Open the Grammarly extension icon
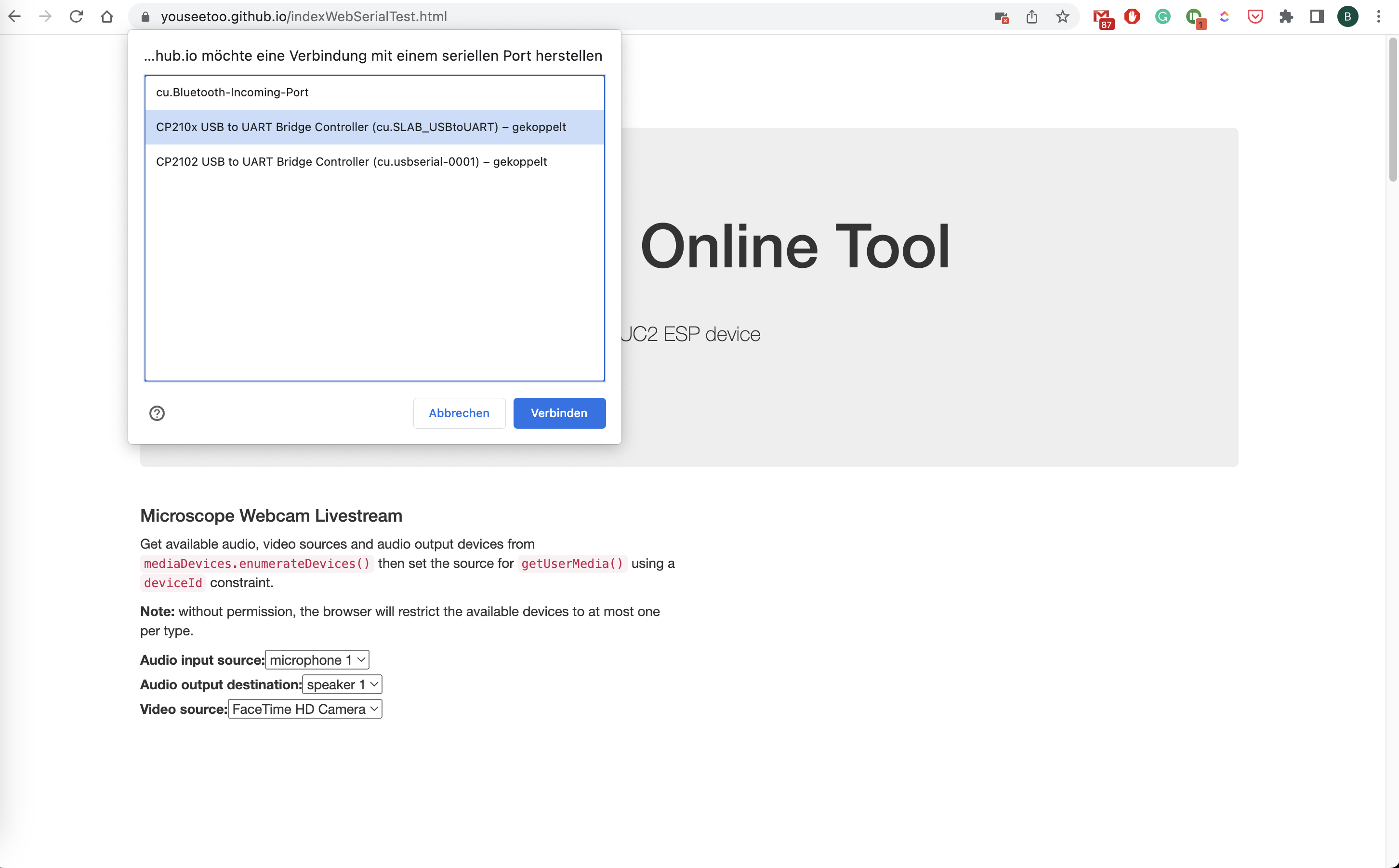Image resolution: width=1399 pixels, height=868 pixels. 1162,17
